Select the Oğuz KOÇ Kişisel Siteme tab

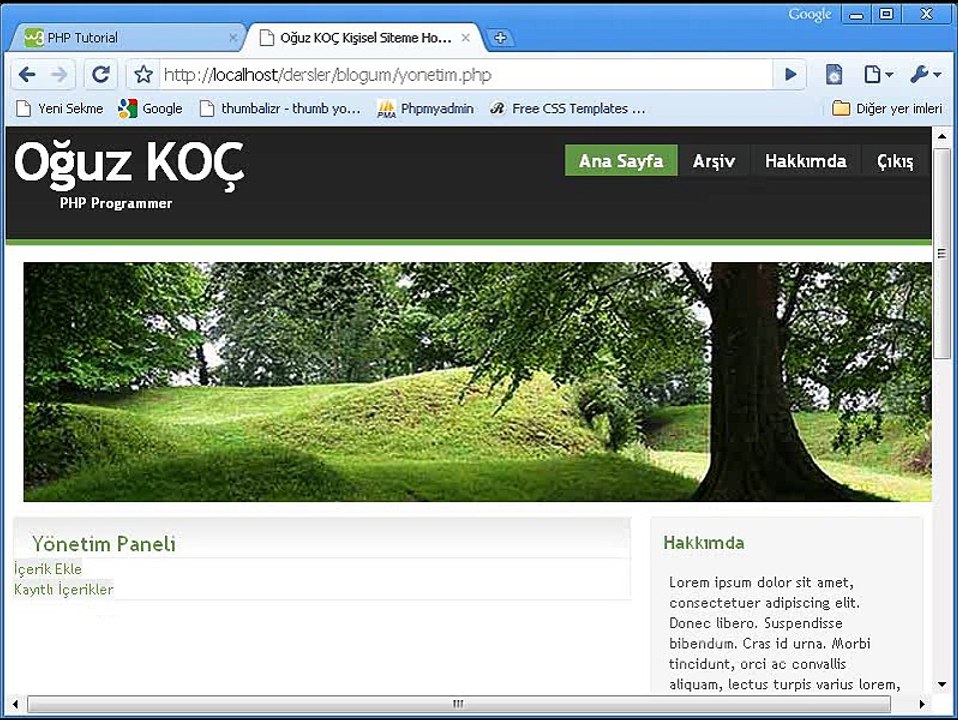[x=364, y=38]
